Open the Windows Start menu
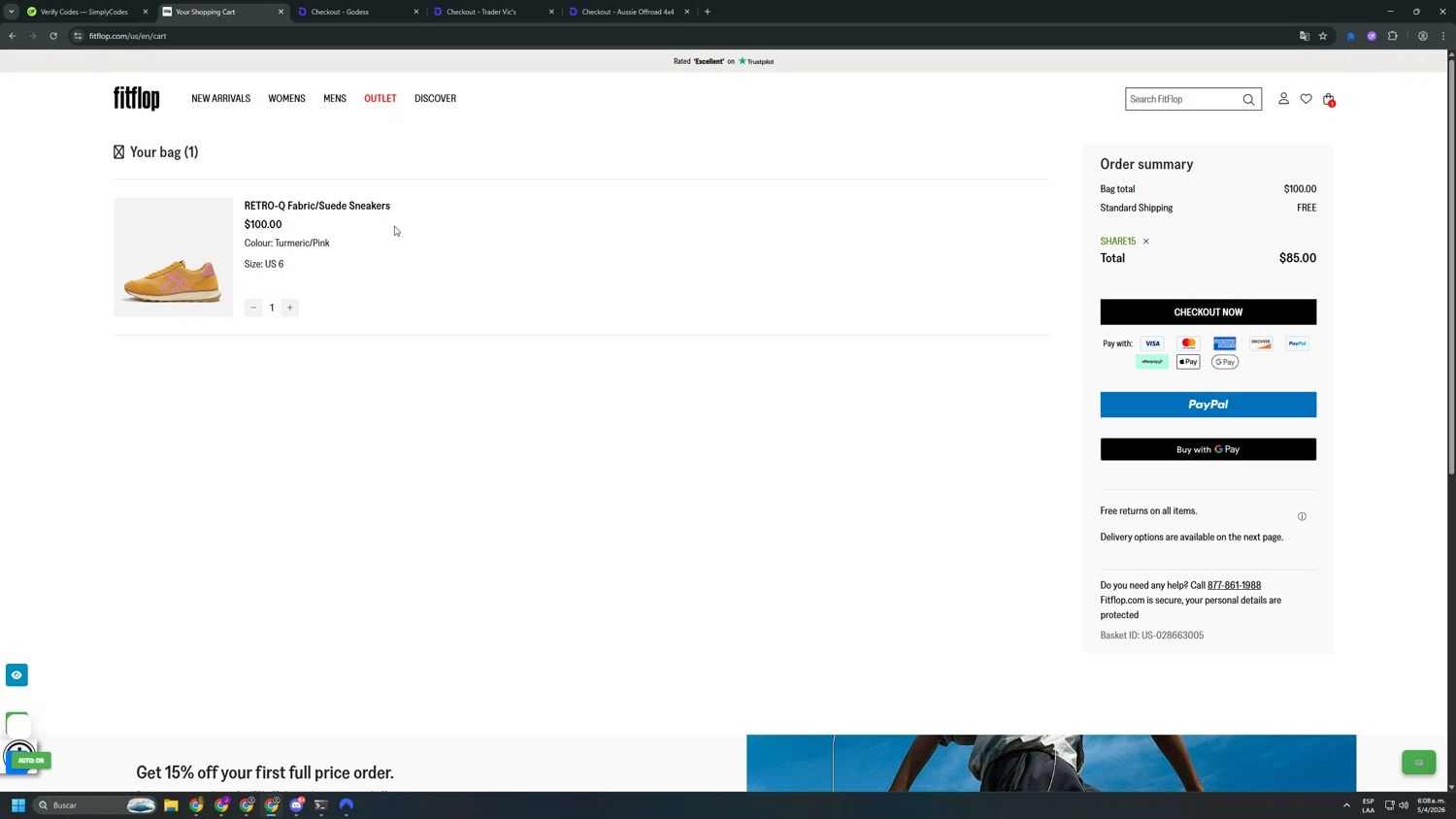 coord(17,805)
